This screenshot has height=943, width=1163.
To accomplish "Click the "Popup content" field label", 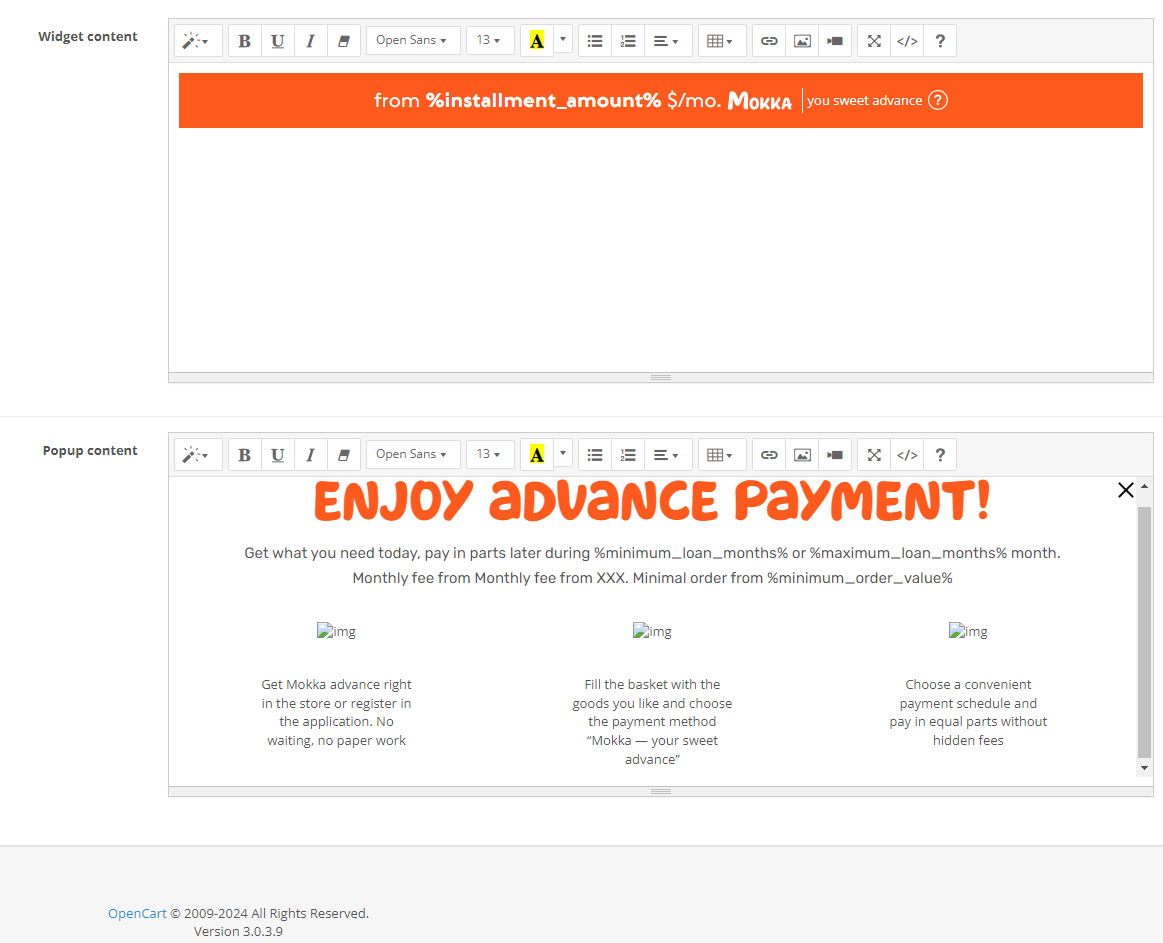I will (90, 450).
